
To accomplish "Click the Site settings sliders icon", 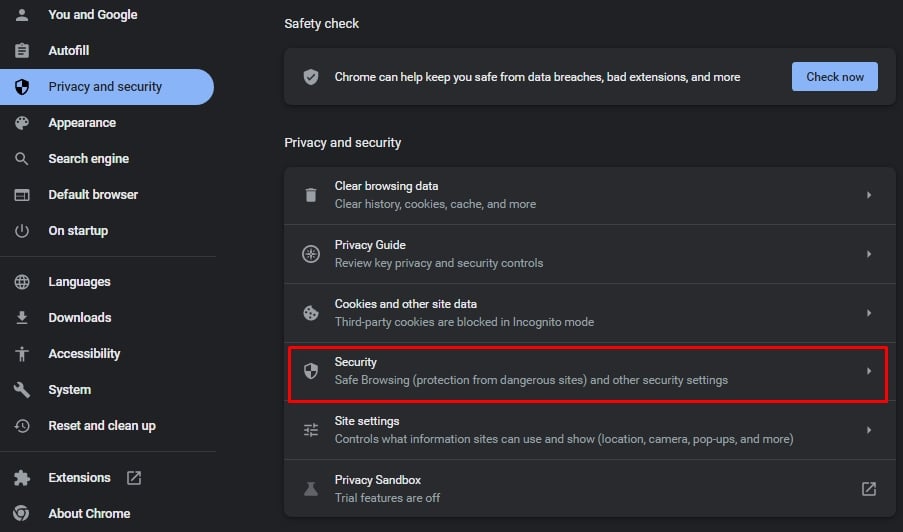I will 311,430.
